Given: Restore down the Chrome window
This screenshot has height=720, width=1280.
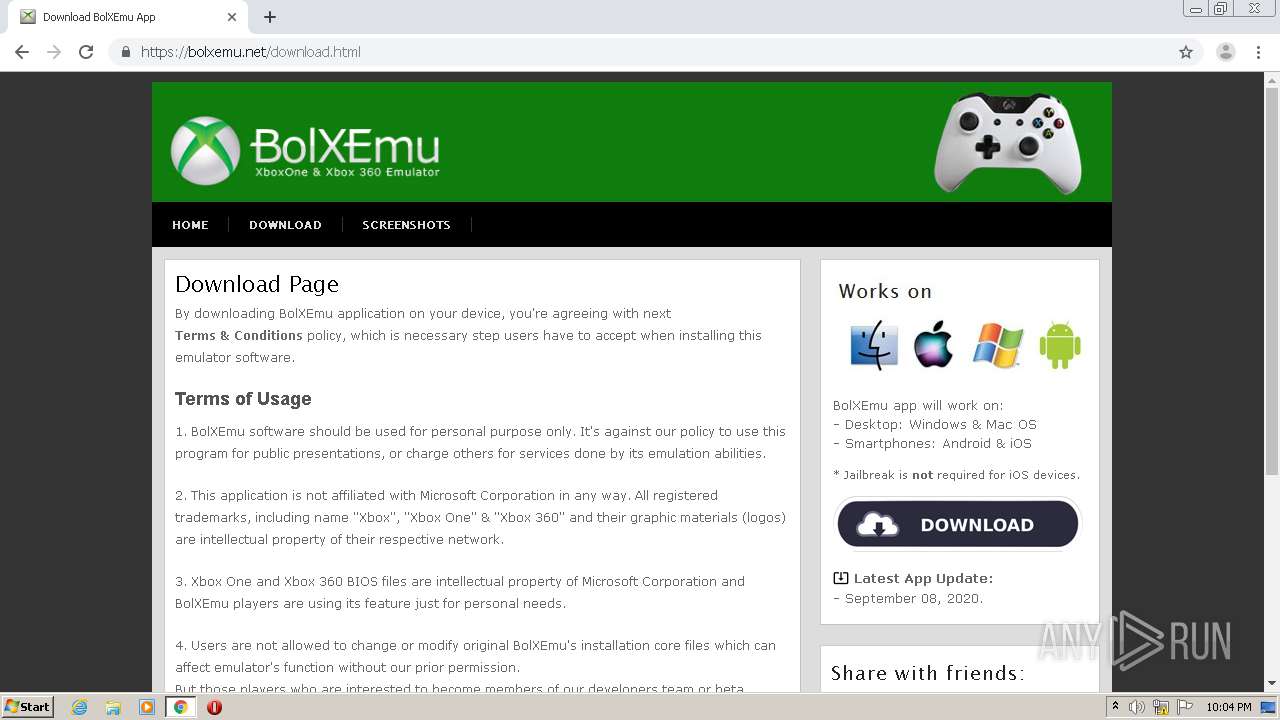Looking at the screenshot, I should coord(1221,9).
